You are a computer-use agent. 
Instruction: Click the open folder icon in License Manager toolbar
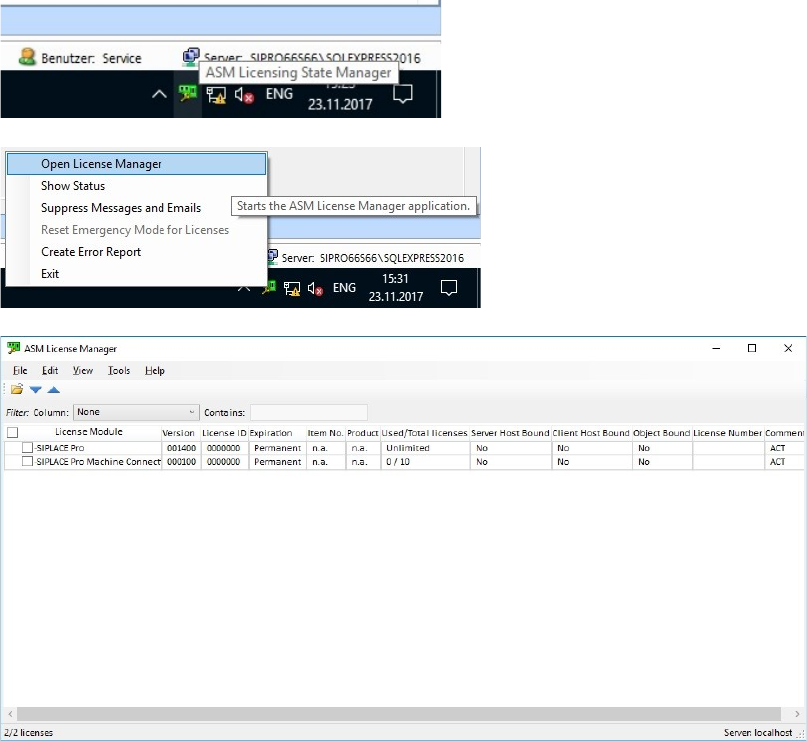pyautogui.click(x=17, y=389)
